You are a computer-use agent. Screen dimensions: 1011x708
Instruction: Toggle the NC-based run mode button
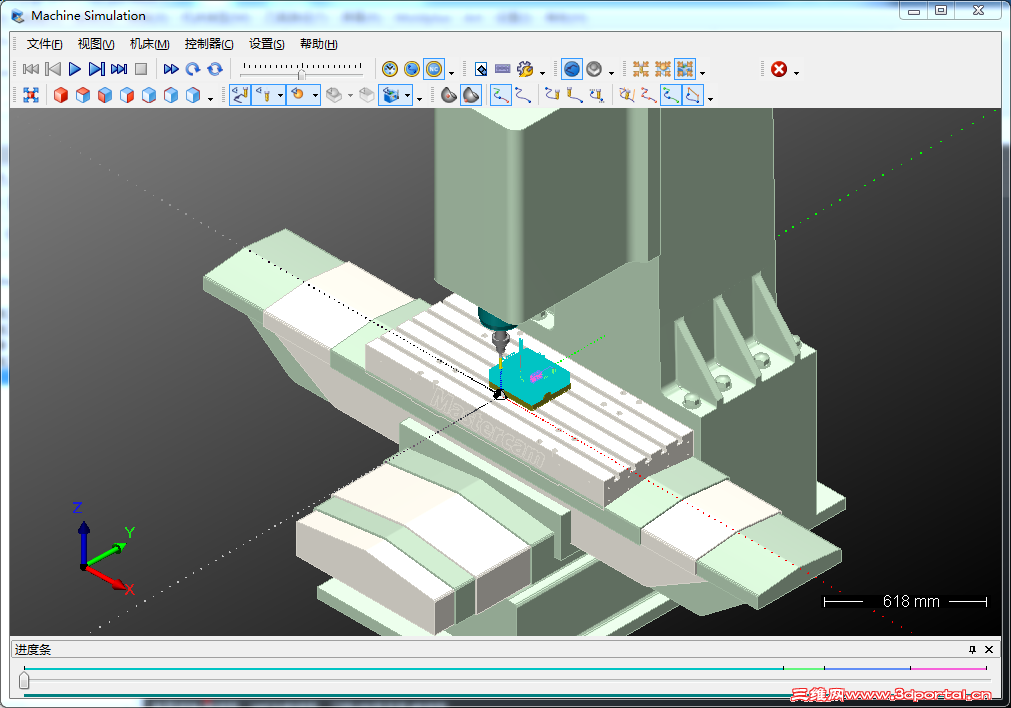(434, 69)
